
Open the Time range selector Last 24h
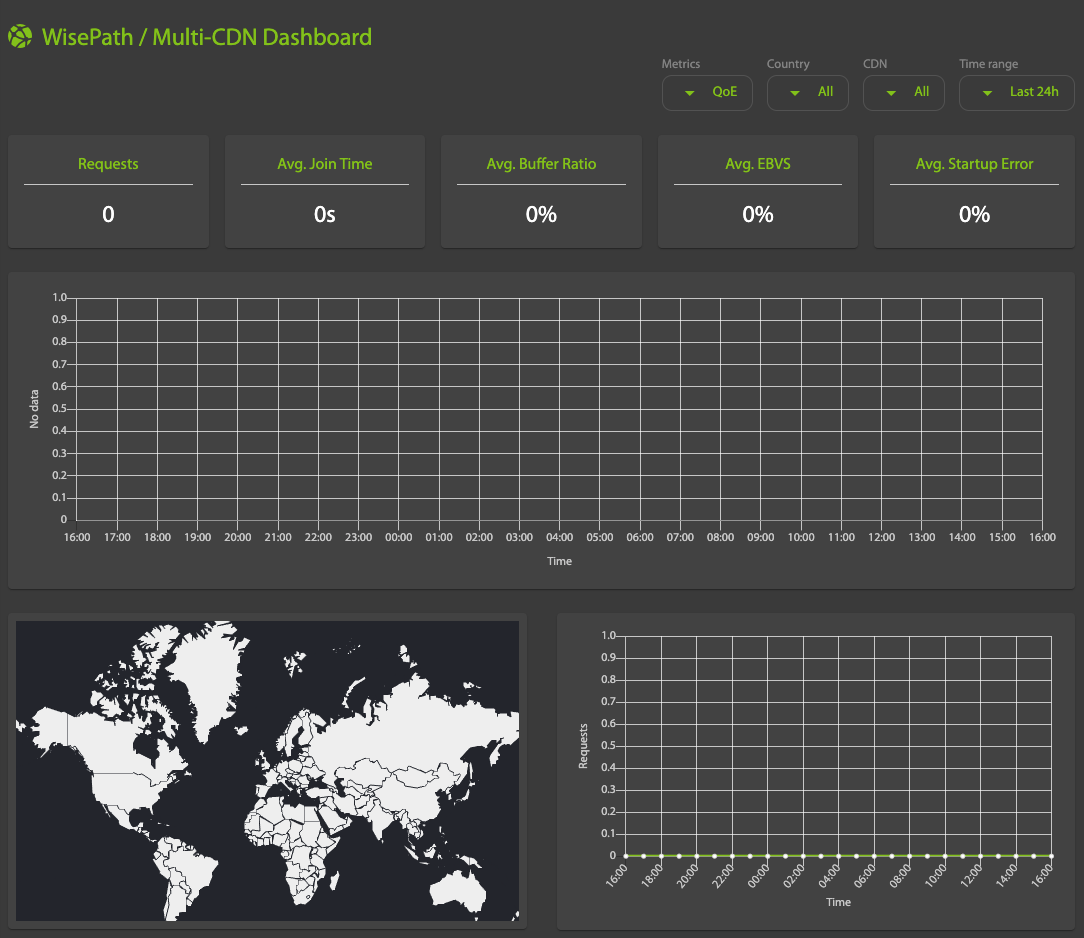coord(1017,92)
